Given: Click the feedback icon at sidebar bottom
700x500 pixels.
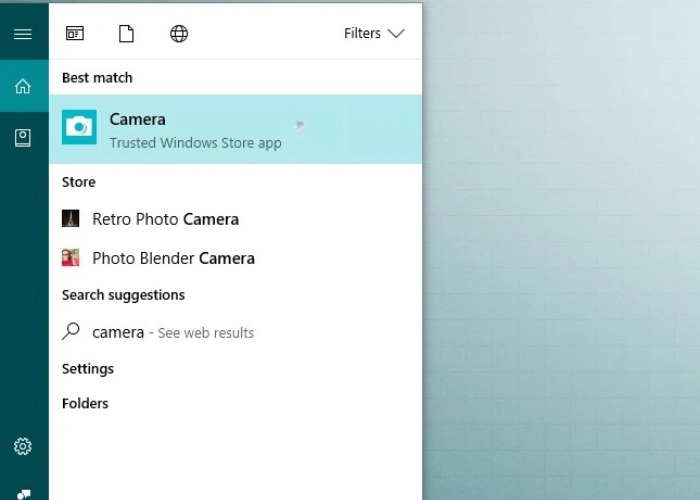Looking at the screenshot, I should click(x=22, y=493).
